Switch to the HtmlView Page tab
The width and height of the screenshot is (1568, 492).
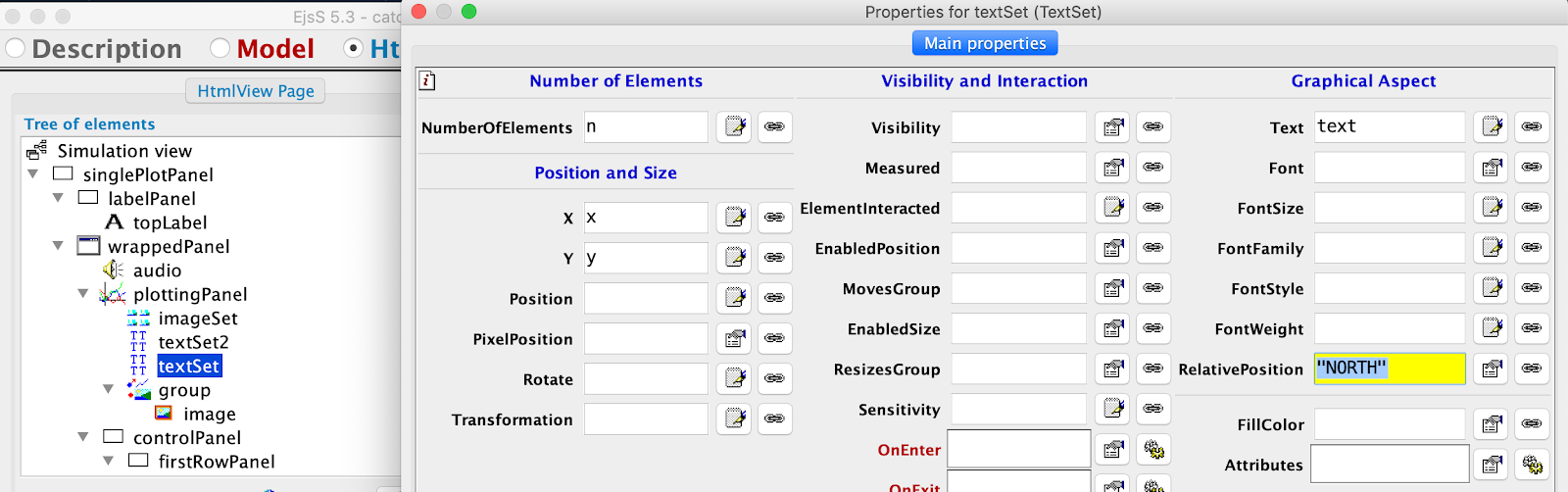[256, 91]
